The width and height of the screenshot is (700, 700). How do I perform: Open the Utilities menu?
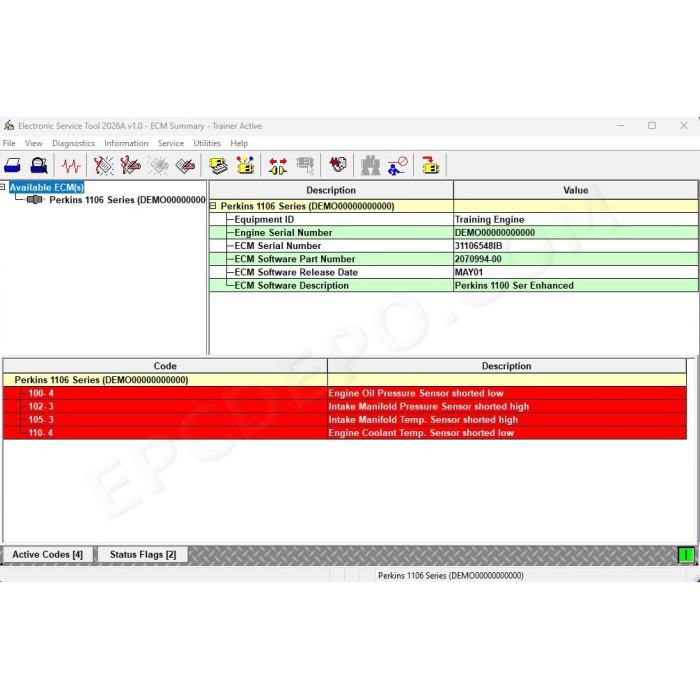click(207, 143)
